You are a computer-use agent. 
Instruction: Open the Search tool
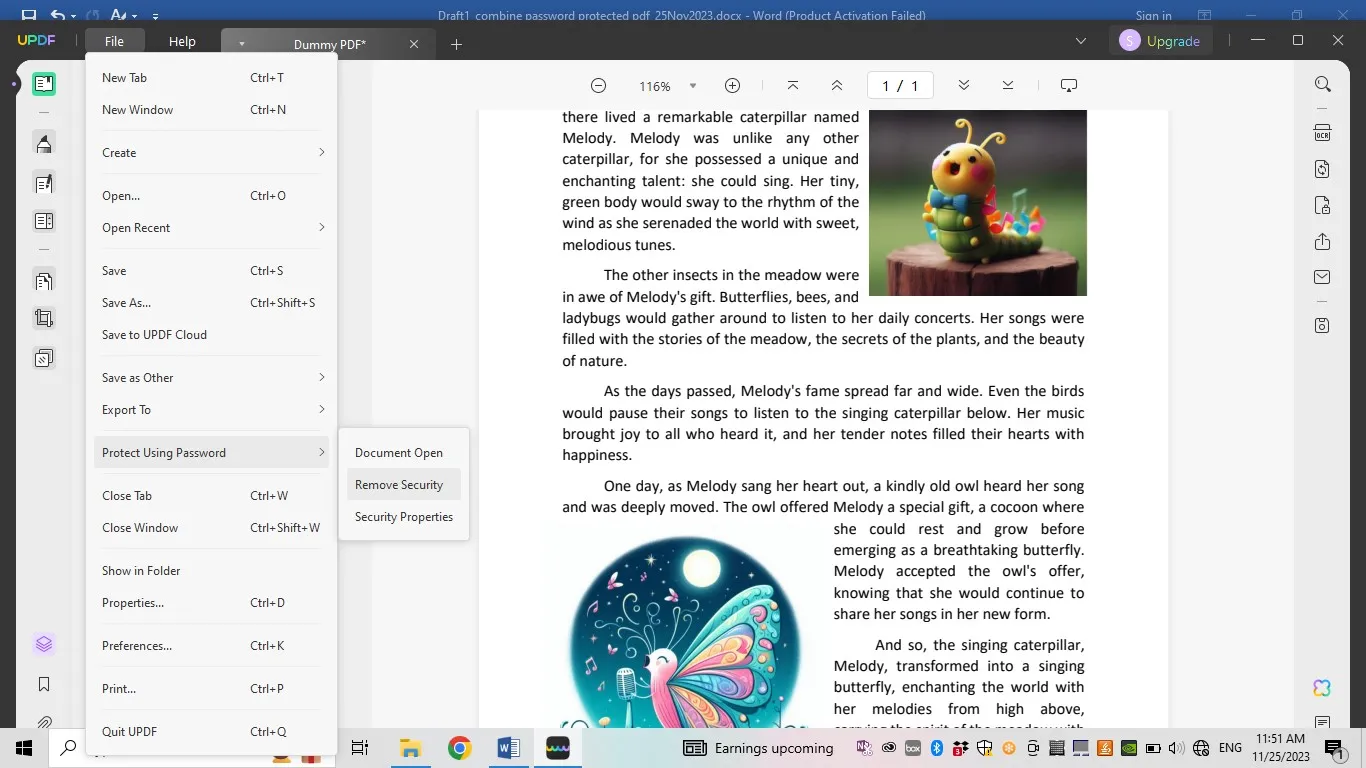point(1322,84)
